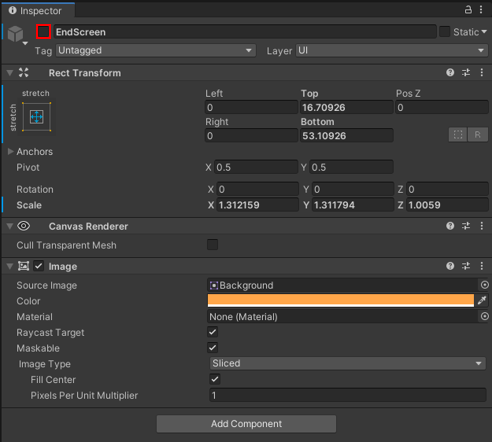Open the orange Color swatch
Viewport: 493px width, 444px height.
tap(341, 300)
